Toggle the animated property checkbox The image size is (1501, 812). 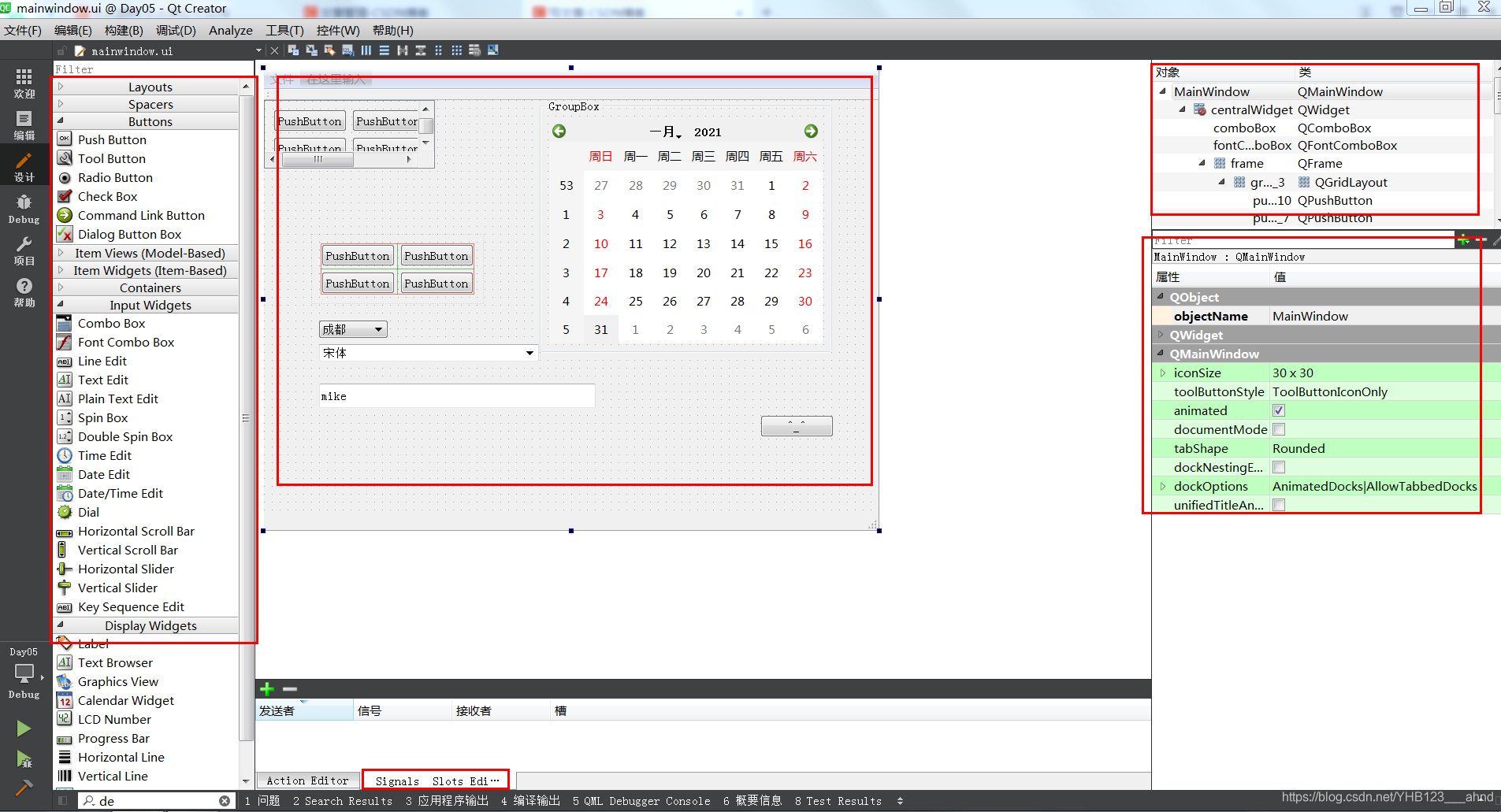tap(1279, 410)
